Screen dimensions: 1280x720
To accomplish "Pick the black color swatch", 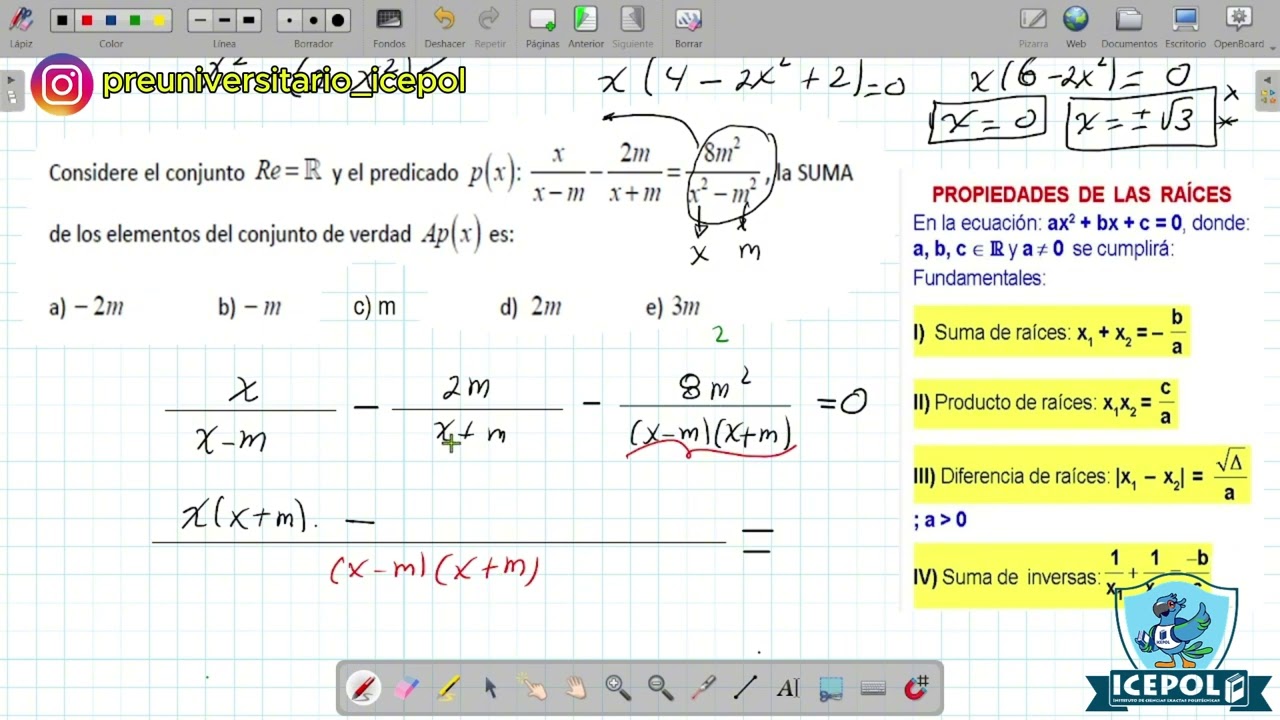I will tap(63, 21).
